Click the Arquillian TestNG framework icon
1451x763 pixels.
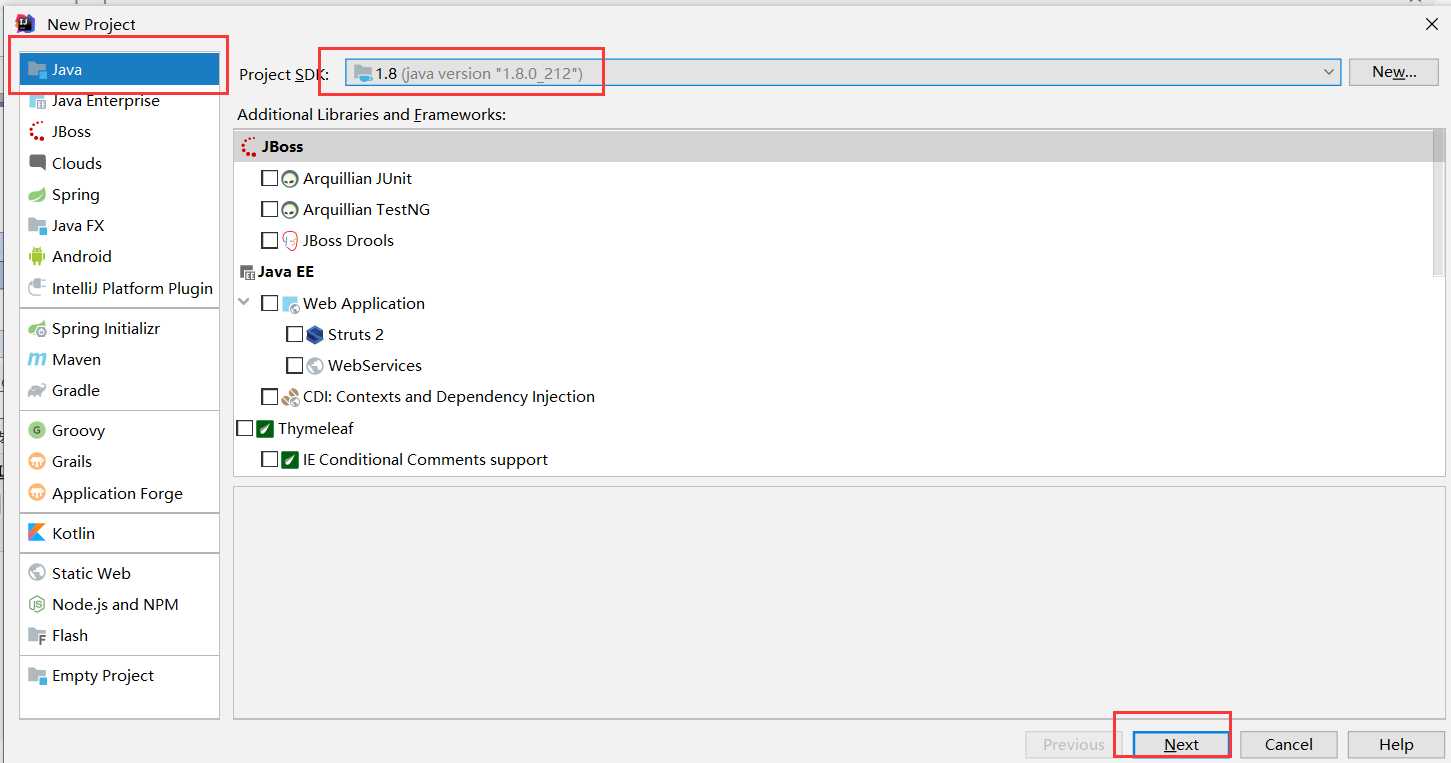pyautogui.click(x=290, y=210)
